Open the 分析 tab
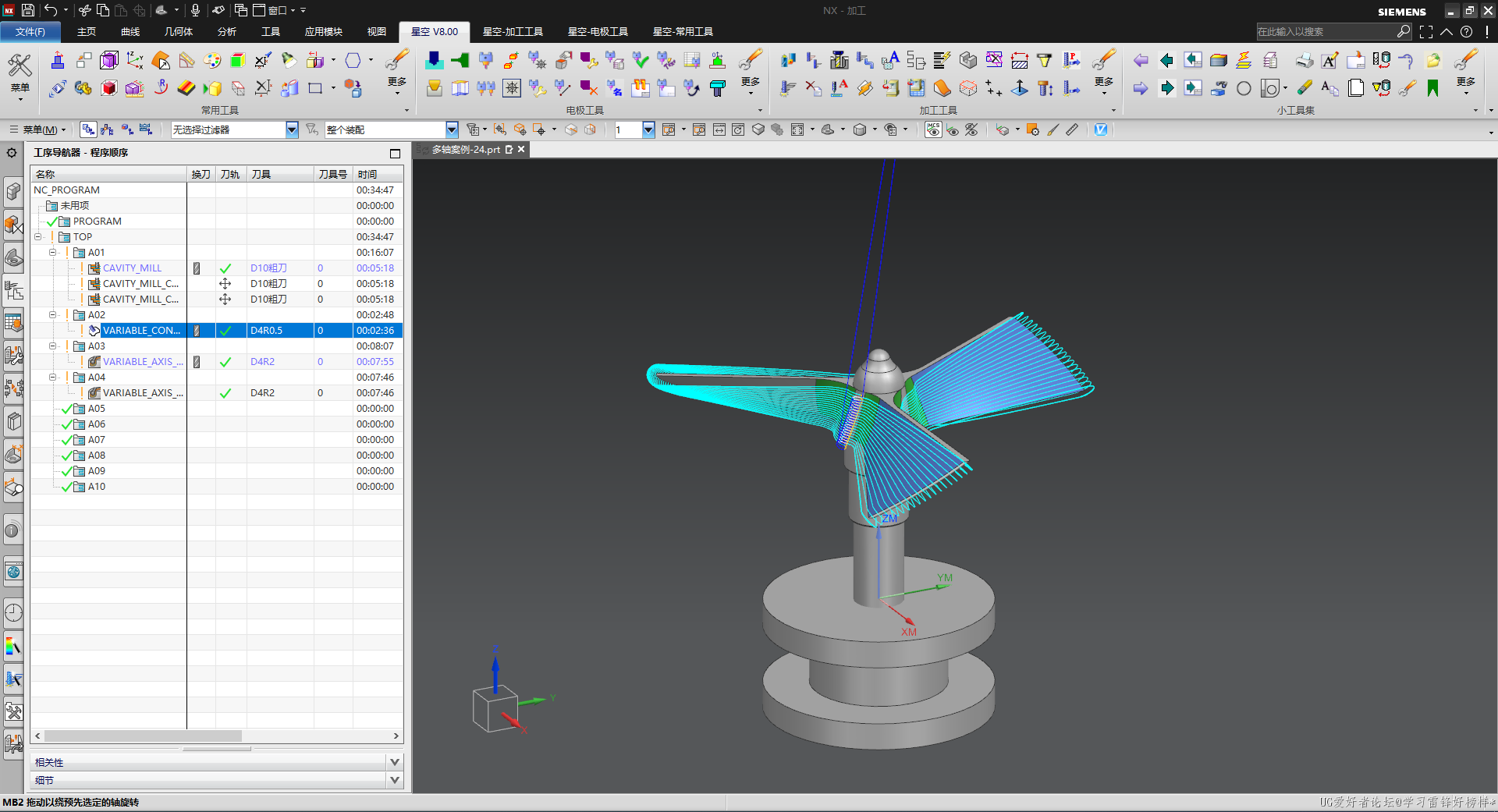1498x812 pixels. tap(227, 32)
